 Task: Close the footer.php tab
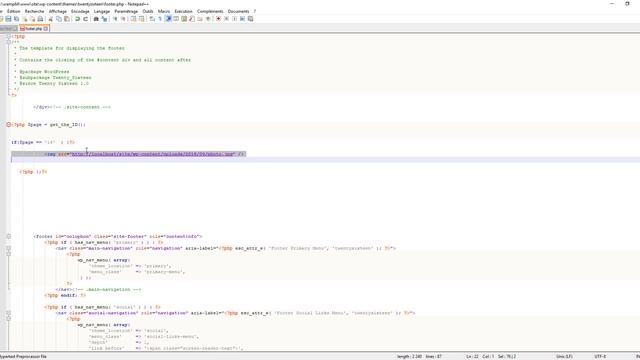(x=46, y=29)
